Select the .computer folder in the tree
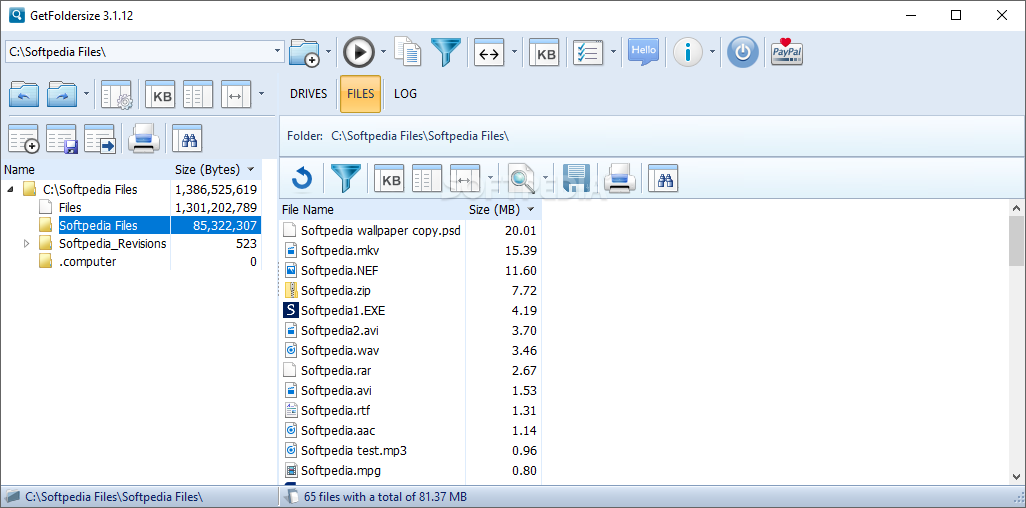 coord(87,261)
